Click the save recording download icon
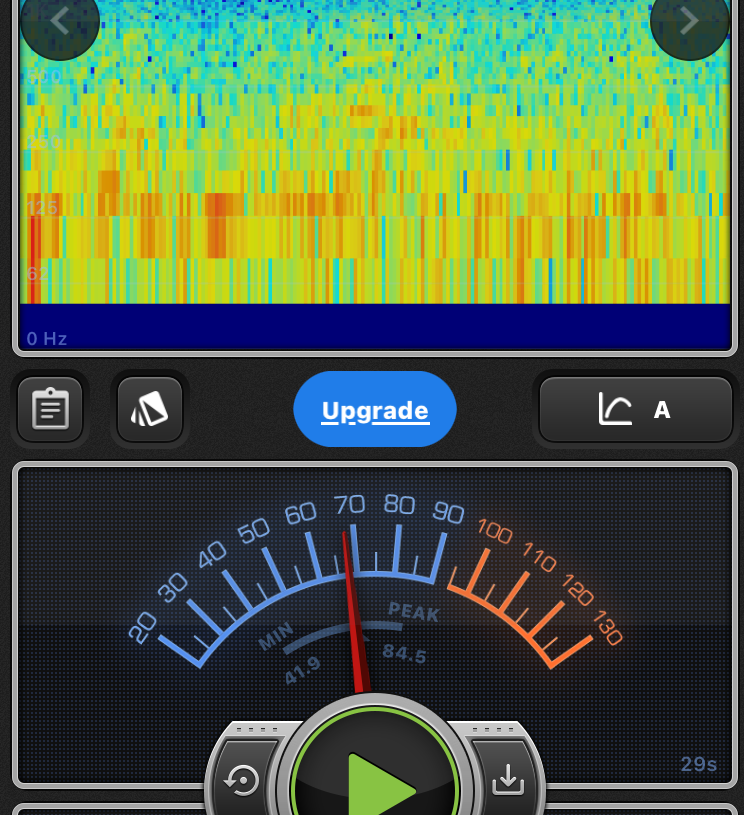Image resolution: width=744 pixels, height=815 pixels. tap(508, 780)
